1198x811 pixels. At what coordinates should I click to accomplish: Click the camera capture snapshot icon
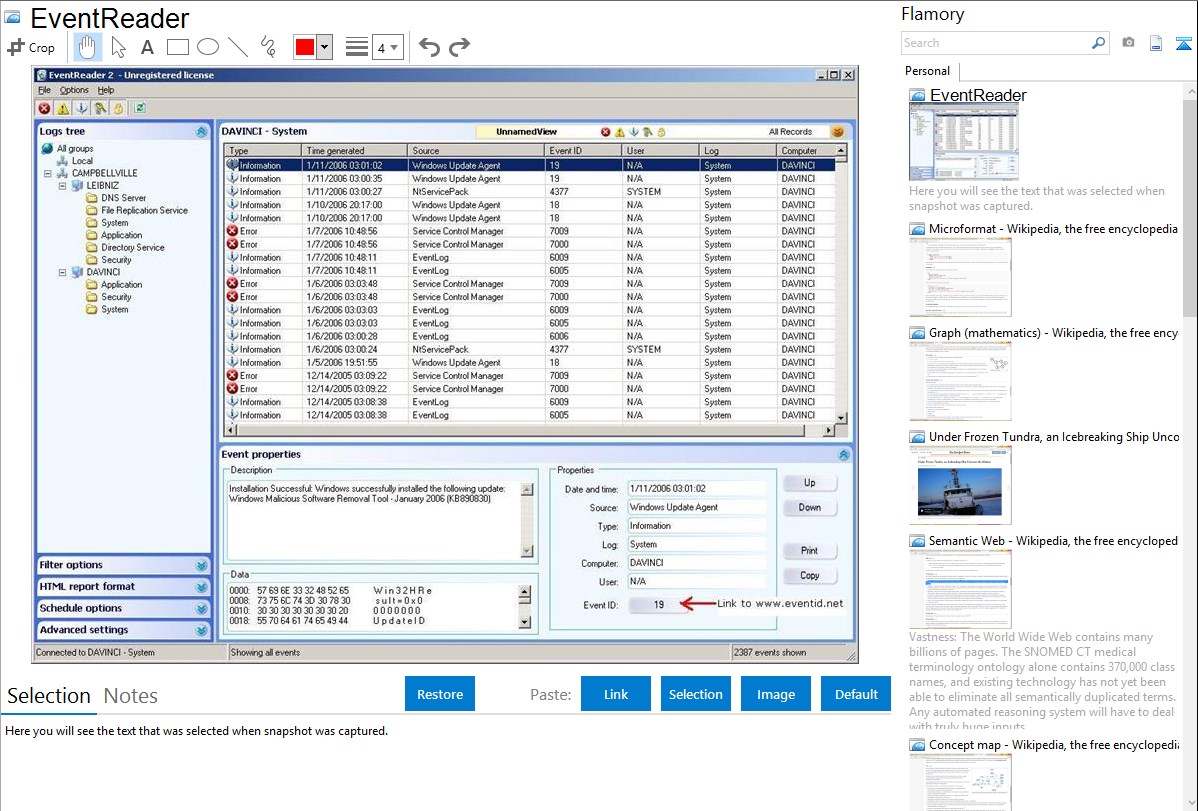pyautogui.click(x=1128, y=43)
